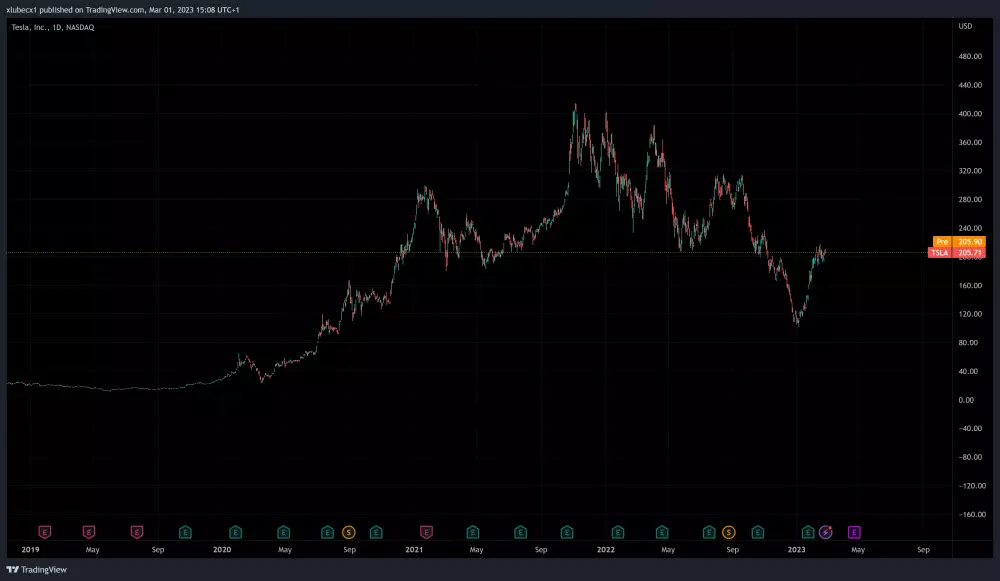Click the 0.00 level on price scale
The image size is (1000, 581).
pos(966,400)
